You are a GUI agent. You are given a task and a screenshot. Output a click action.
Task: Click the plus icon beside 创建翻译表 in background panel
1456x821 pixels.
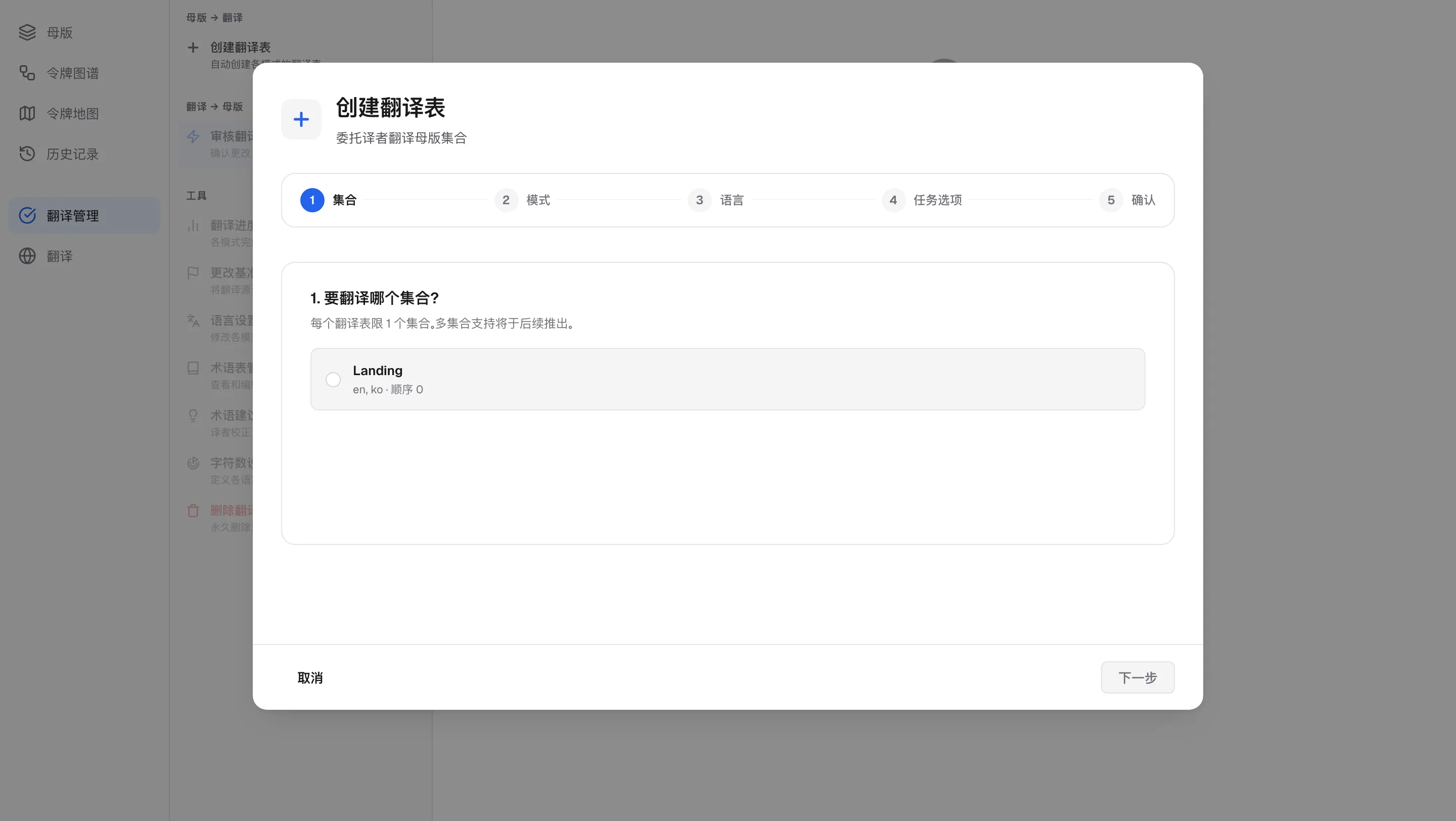coord(193,48)
